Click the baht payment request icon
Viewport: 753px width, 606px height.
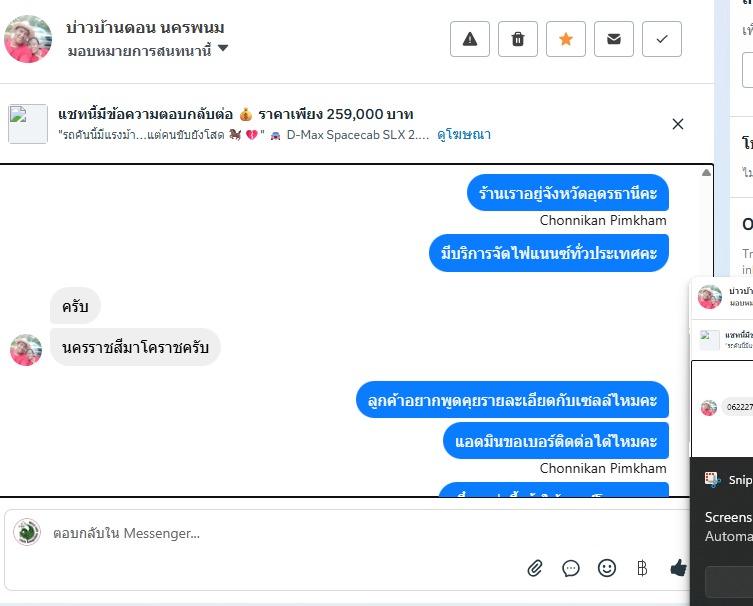[642, 569]
